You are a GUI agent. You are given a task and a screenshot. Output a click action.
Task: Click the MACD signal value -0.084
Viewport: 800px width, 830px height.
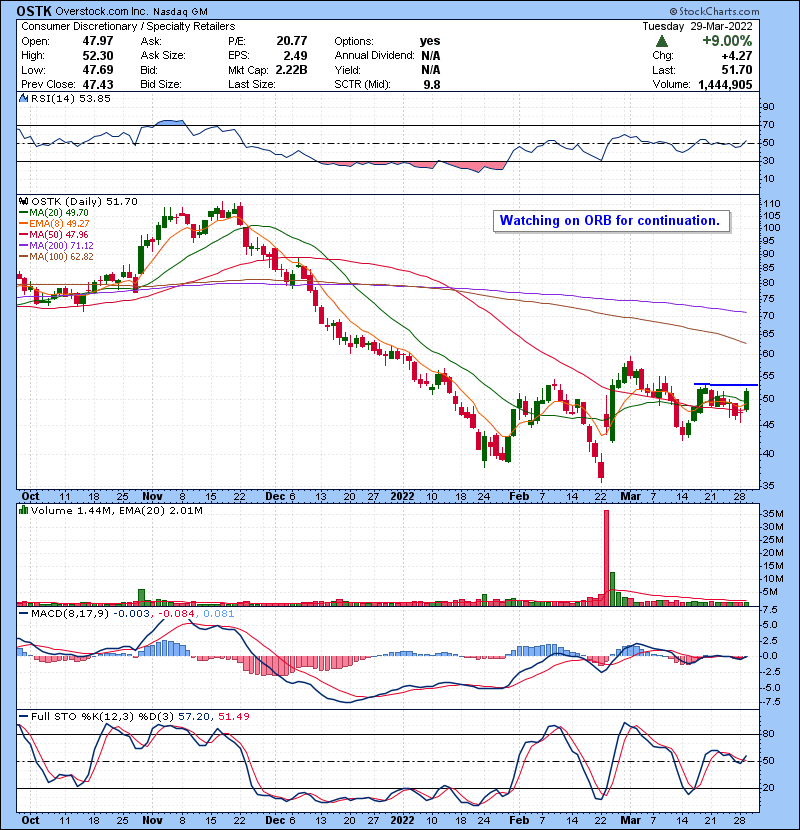pyautogui.click(x=177, y=614)
